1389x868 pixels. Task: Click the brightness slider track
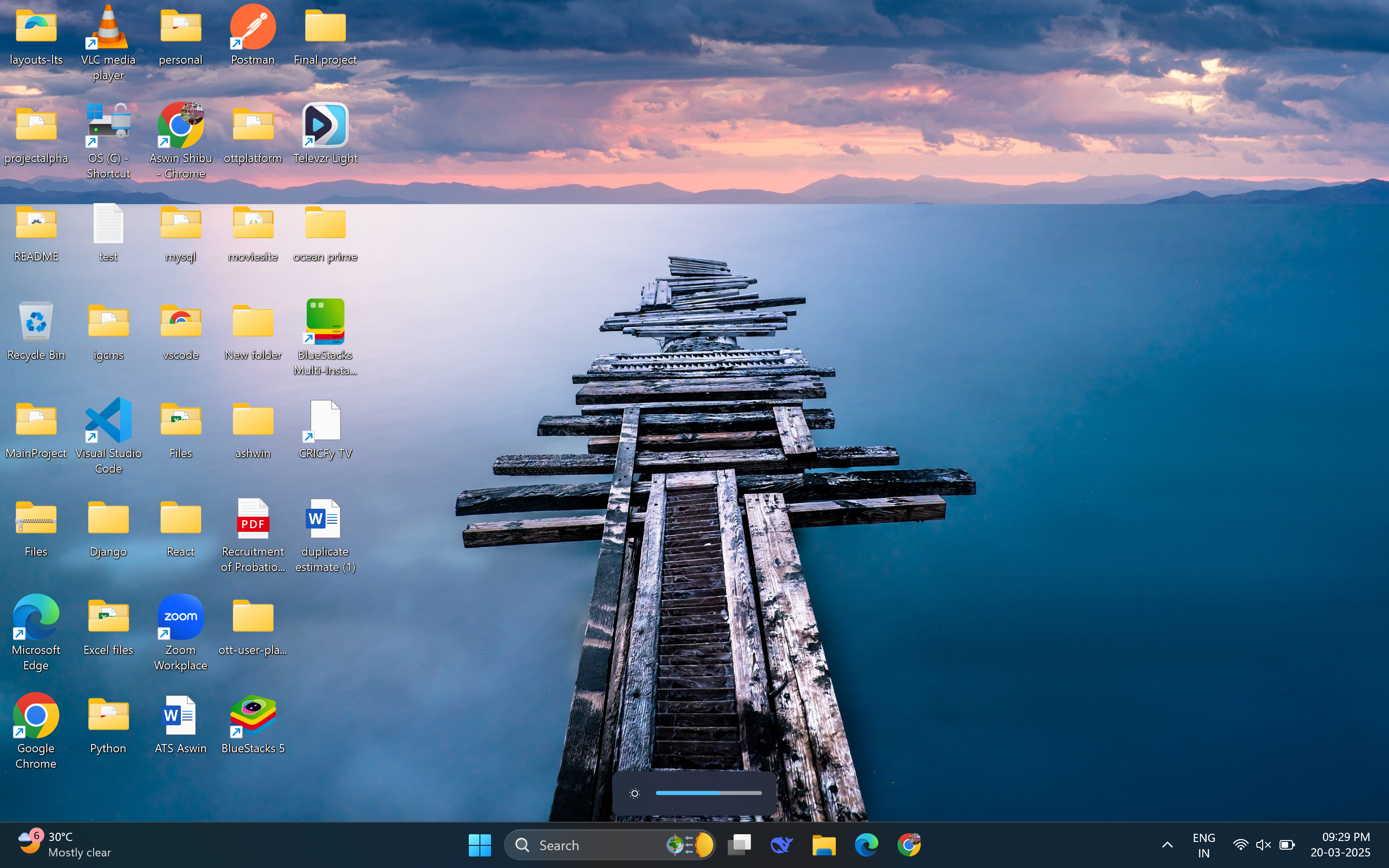coord(708,793)
